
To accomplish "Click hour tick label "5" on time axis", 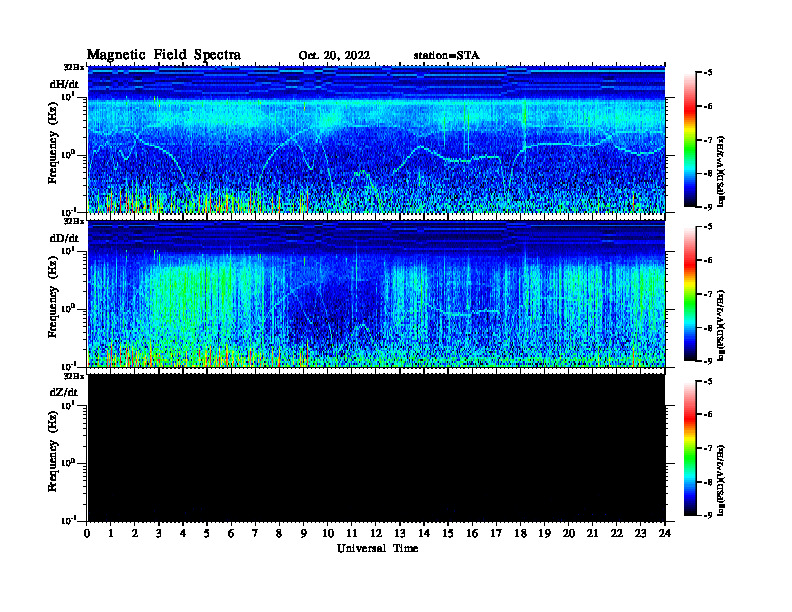I will pyautogui.click(x=207, y=534).
